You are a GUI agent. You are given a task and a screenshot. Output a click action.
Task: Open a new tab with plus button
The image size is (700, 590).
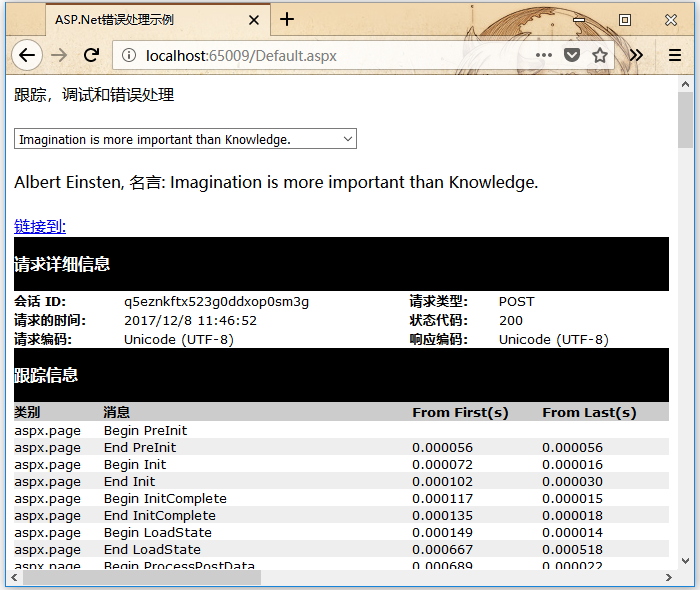click(x=287, y=19)
